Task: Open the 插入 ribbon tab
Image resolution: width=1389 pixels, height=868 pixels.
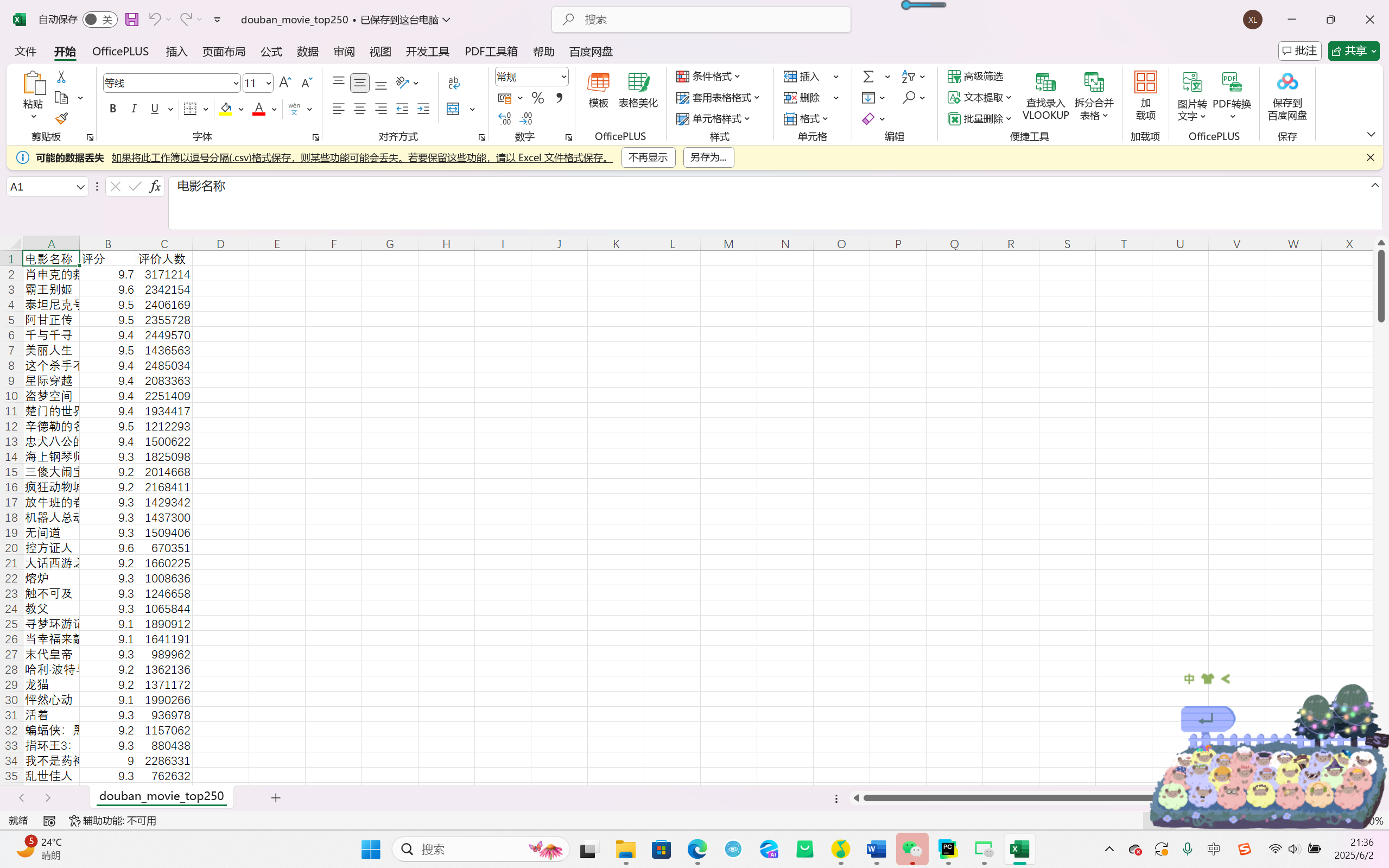Action: point(176,52)
